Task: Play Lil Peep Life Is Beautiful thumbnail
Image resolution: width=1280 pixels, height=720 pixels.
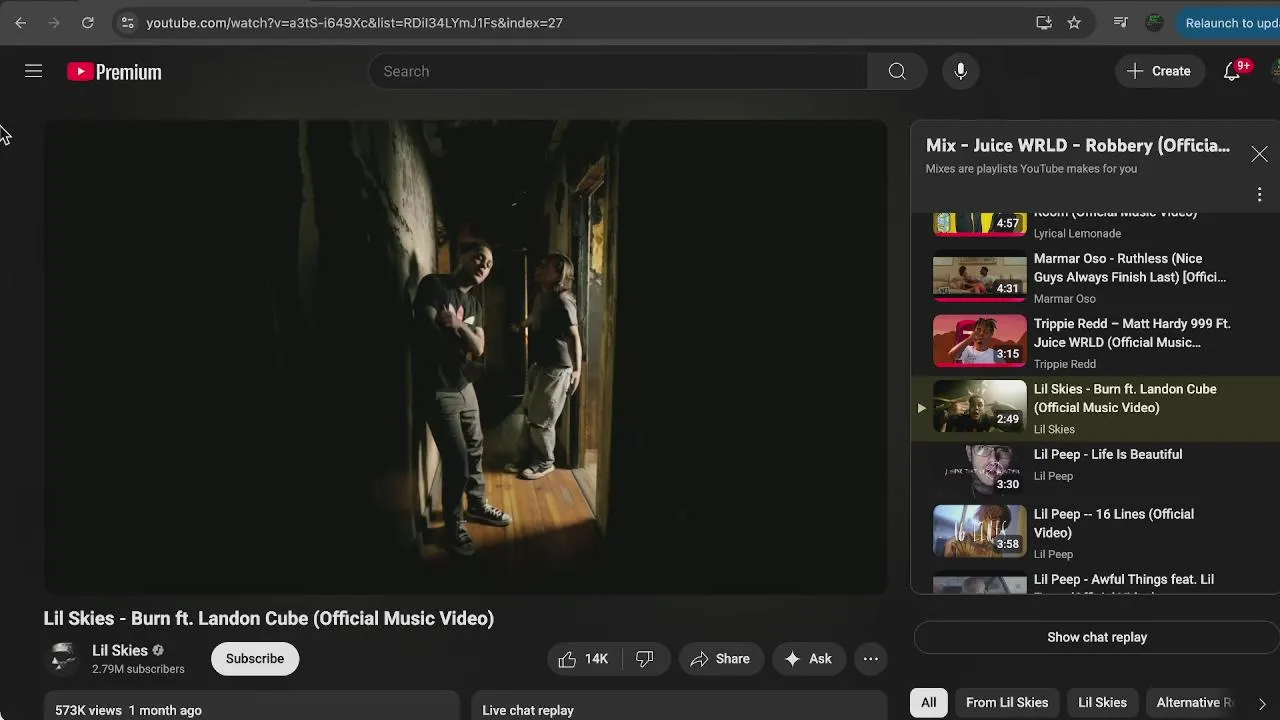Action: 979,472
